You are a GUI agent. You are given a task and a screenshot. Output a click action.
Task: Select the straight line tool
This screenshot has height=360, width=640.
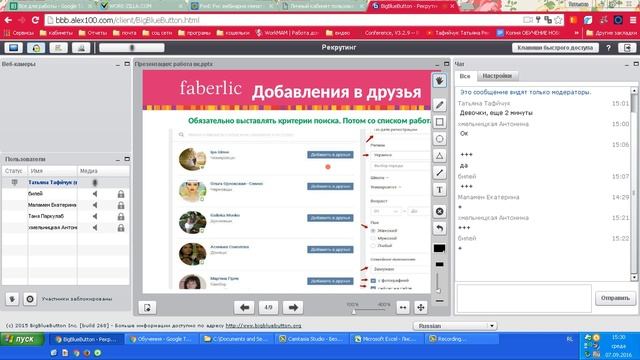439,173
